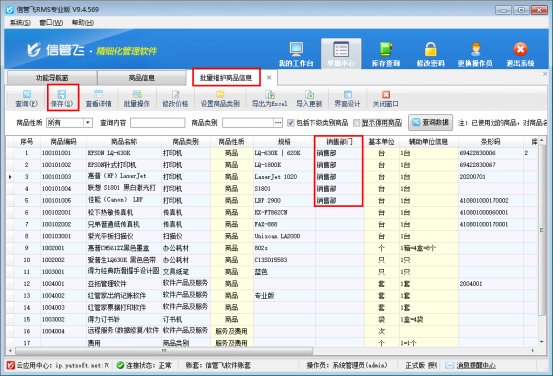
Task: Click 界面设计 toolbar icon
Action: coord(347,94)
